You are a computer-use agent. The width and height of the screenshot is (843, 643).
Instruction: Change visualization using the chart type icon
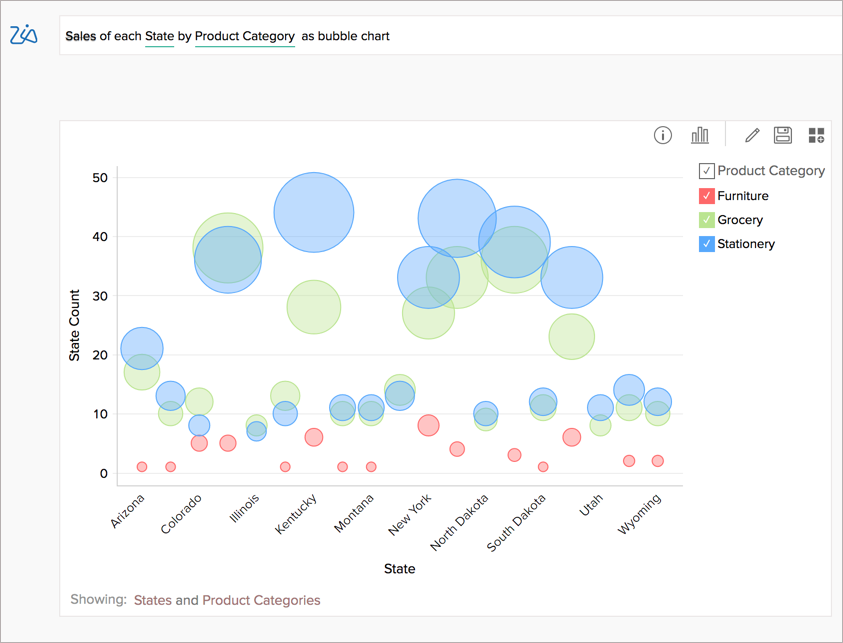[700, 134]
